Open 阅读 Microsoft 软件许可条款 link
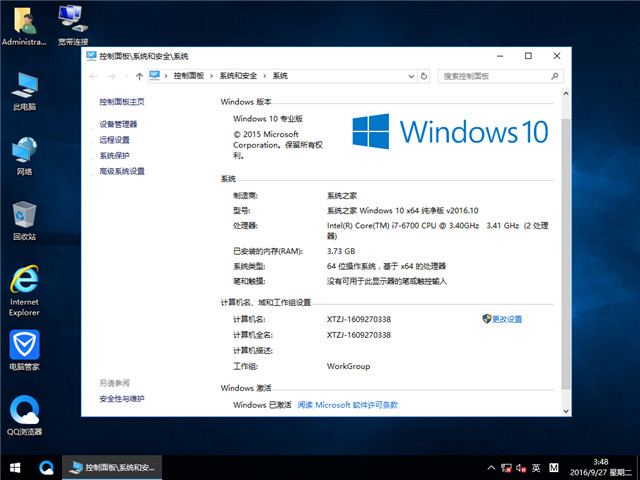The width and height of the screenshot is (640, 480). tap(348, 405)
